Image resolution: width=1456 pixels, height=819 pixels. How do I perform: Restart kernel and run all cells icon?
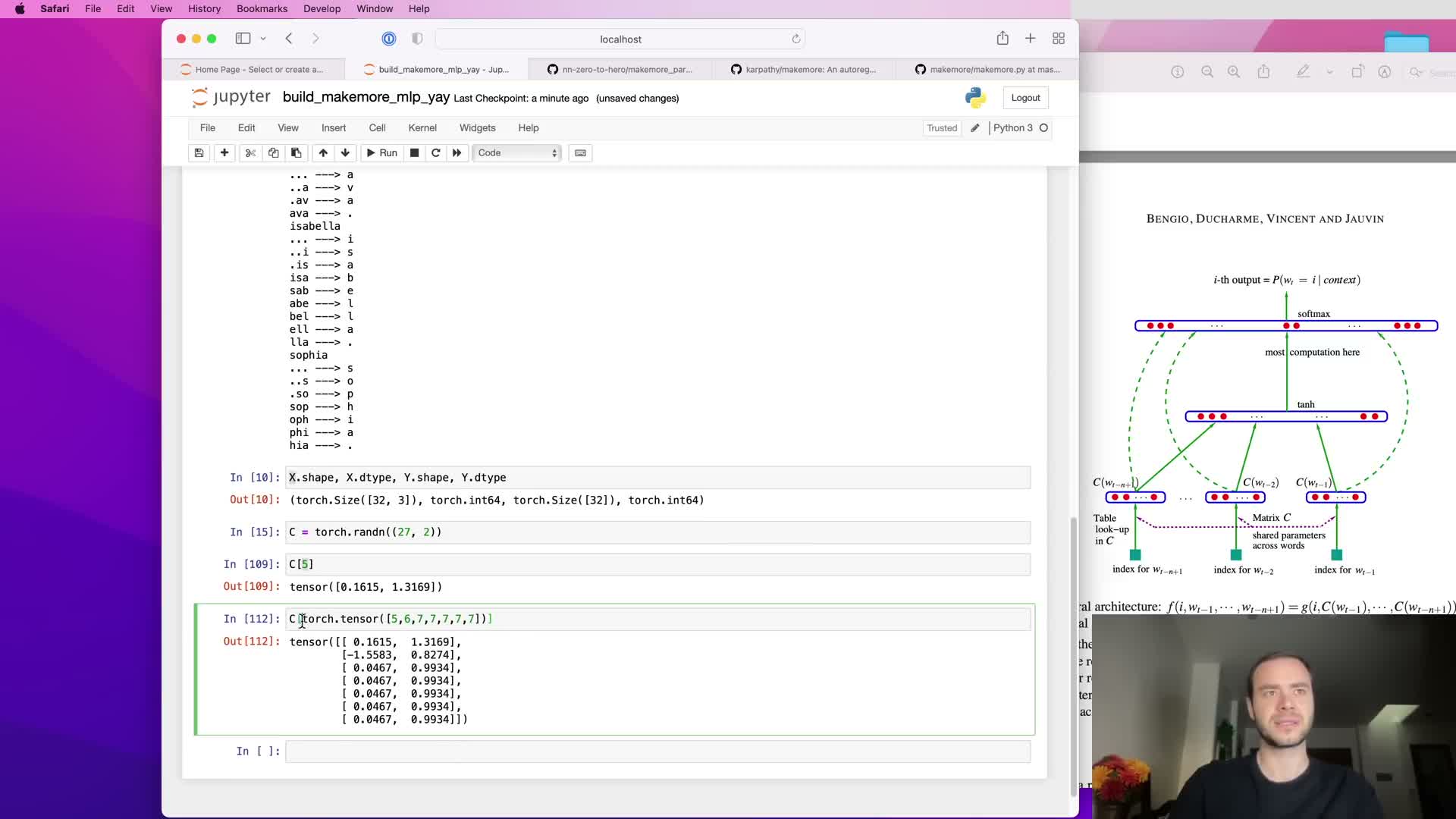coord(457,152)
